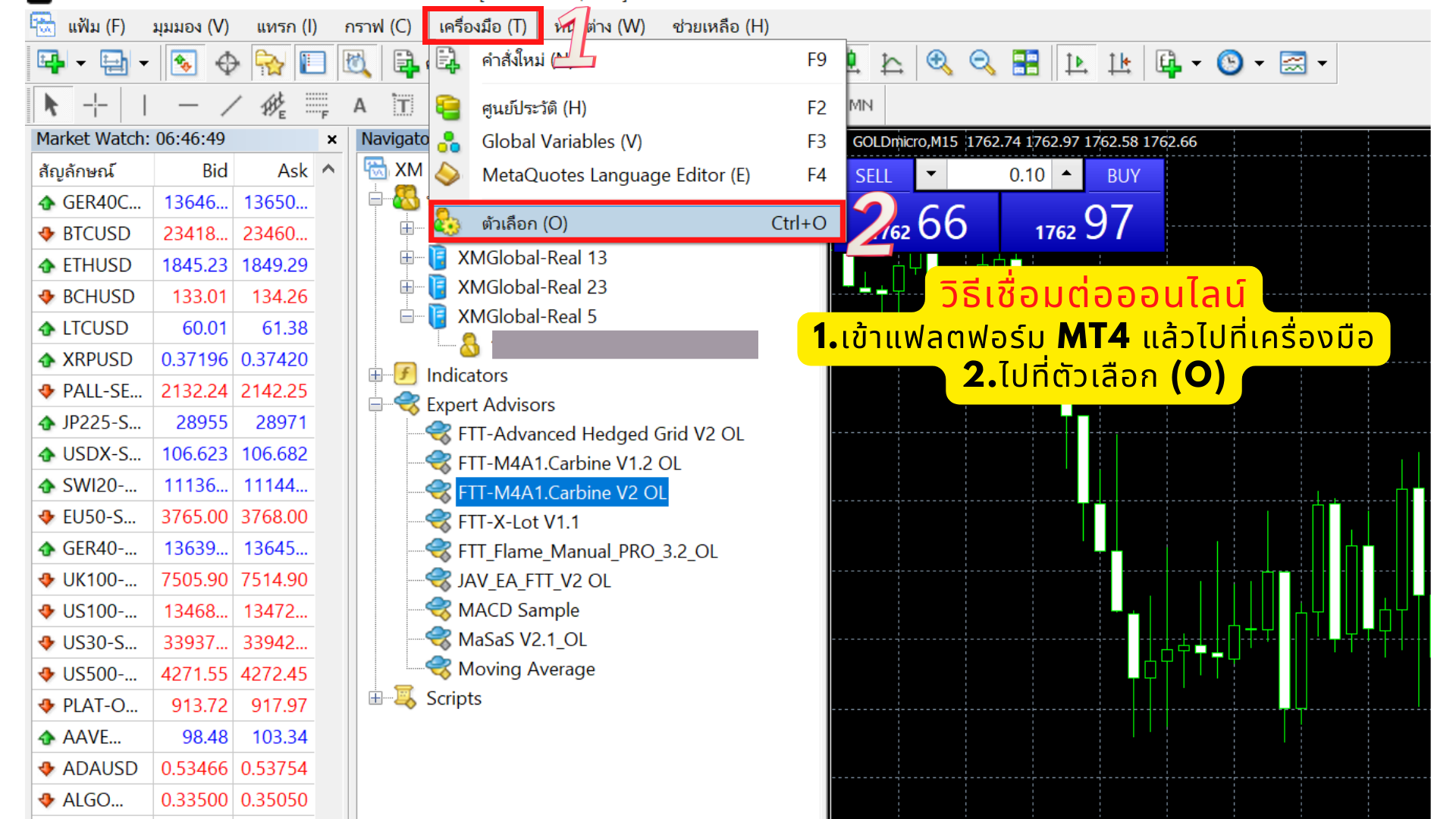Click the Indicators list icon

[1169, 63]
